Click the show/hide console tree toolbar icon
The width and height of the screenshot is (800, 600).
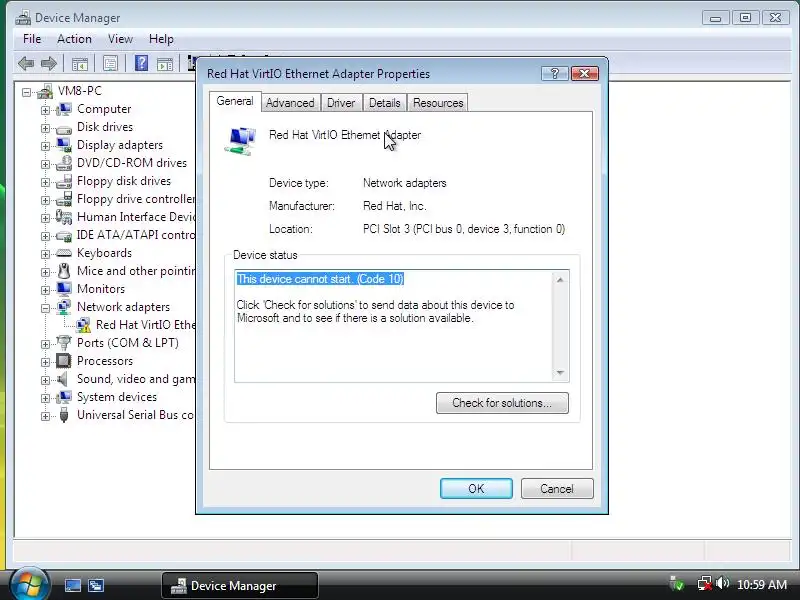[x=80, y=64]
